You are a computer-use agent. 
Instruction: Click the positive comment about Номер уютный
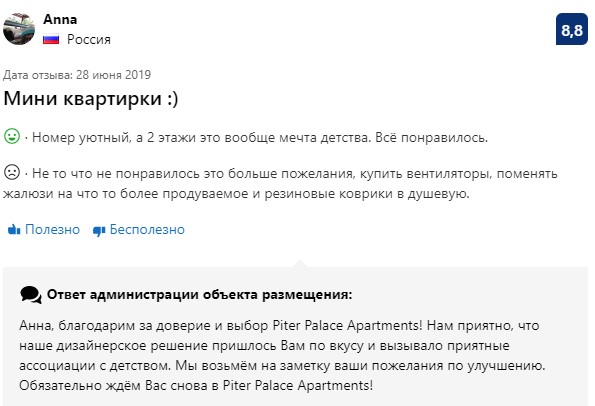260,137
